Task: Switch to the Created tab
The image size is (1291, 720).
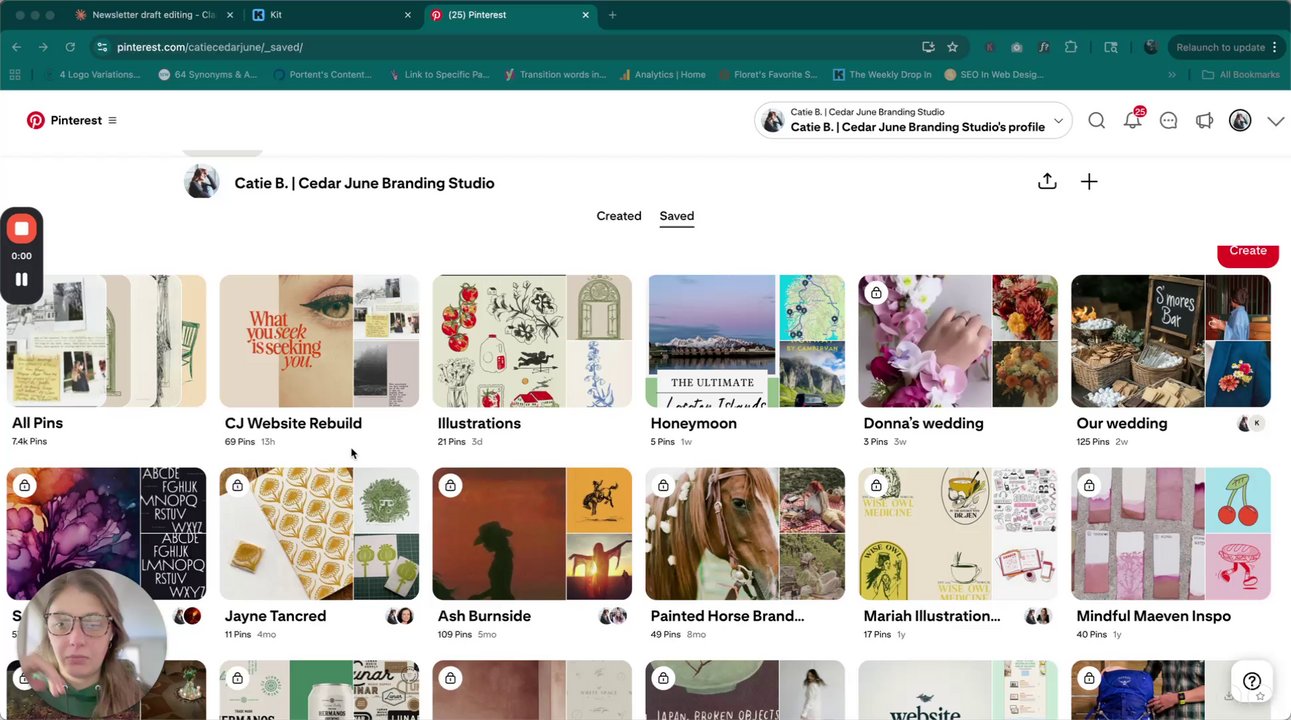Action: (619, 216)
